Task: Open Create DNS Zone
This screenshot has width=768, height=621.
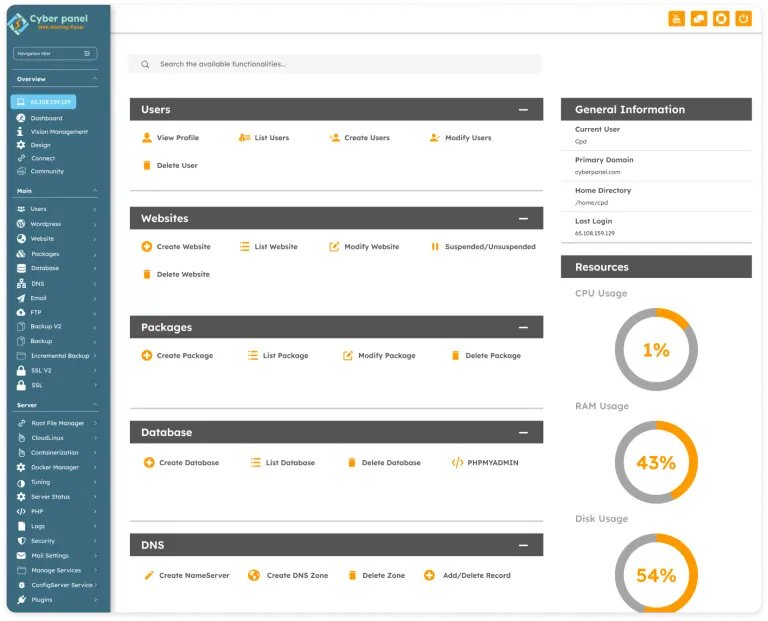Action: click(288, 575)
